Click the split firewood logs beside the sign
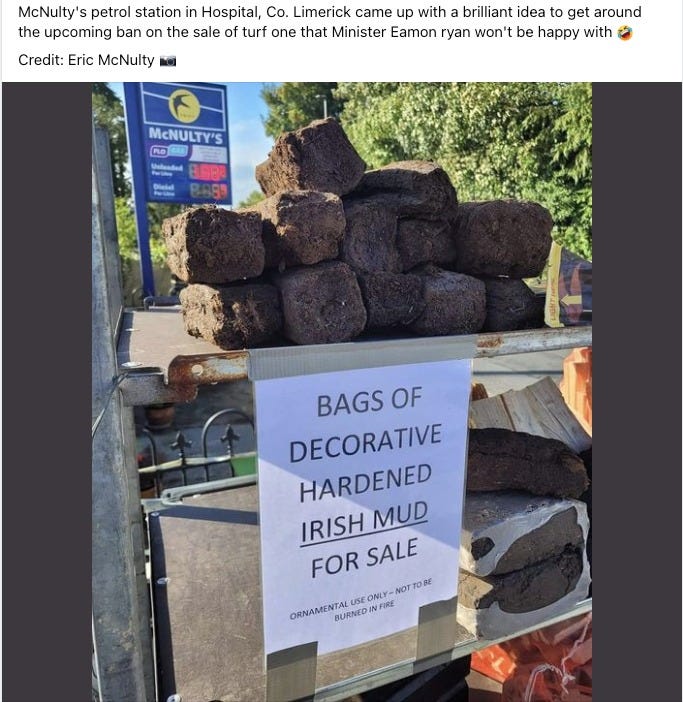This screenshot has width=683, height=702. click(528, 414)
